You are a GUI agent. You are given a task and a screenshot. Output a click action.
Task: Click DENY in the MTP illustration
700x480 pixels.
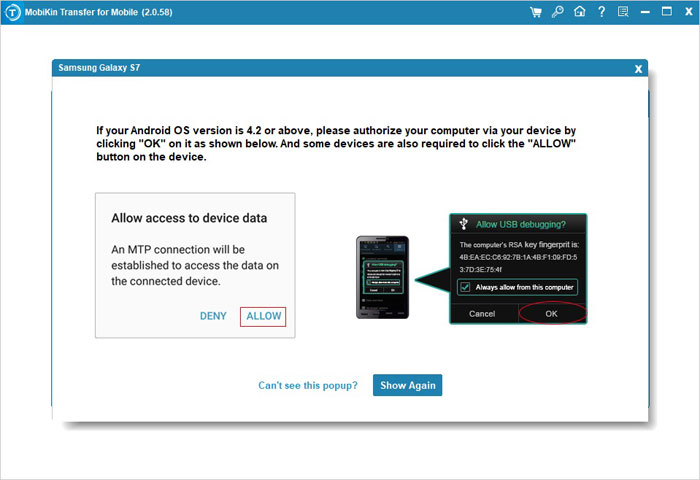[213, 316]
